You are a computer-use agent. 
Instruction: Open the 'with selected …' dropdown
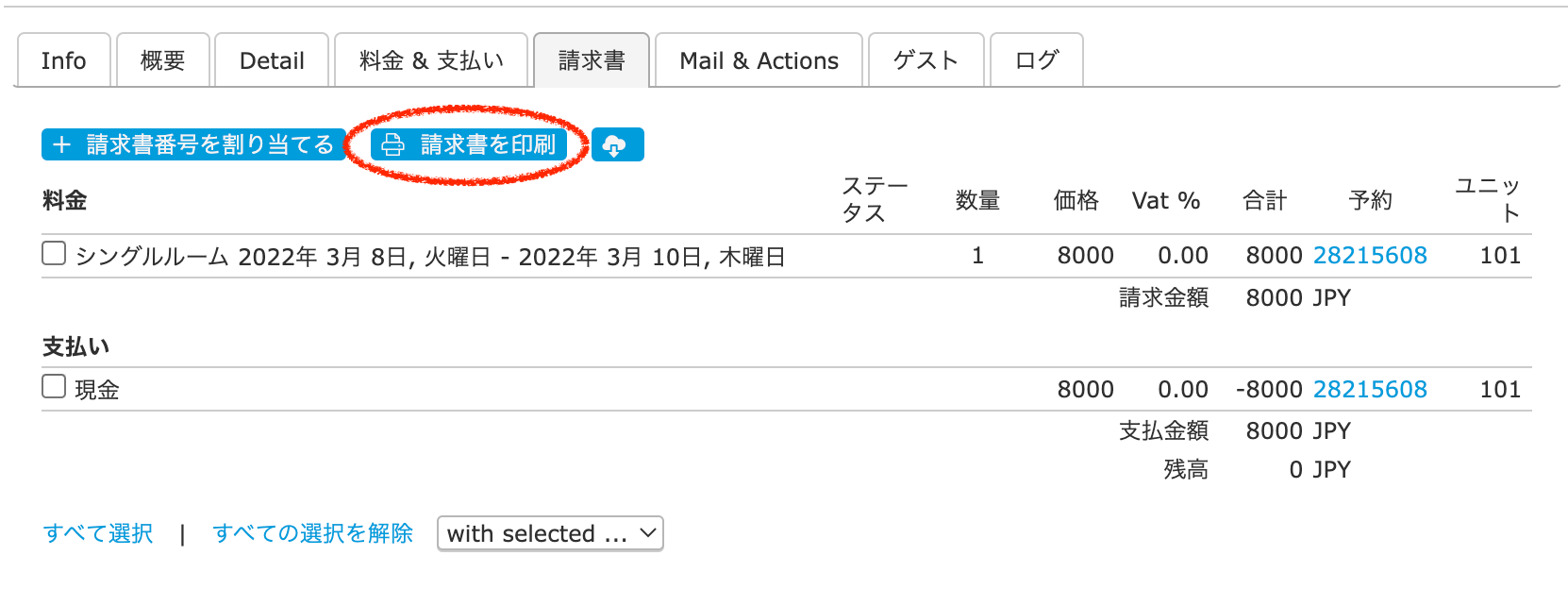[550, 533]
